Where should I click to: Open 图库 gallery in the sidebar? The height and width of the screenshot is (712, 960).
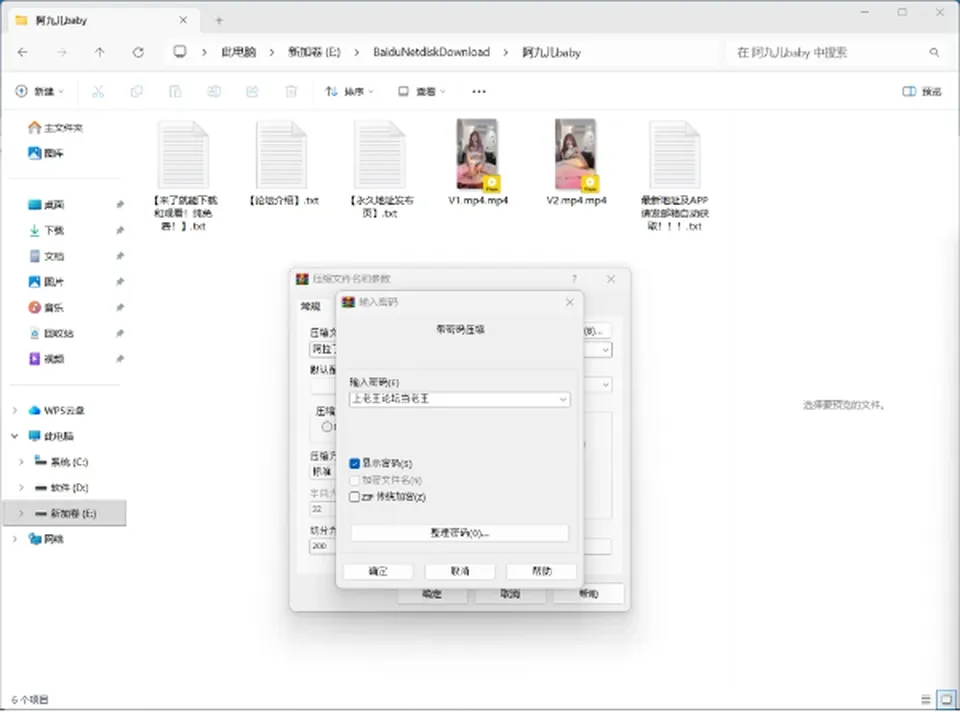pos(46,153)
